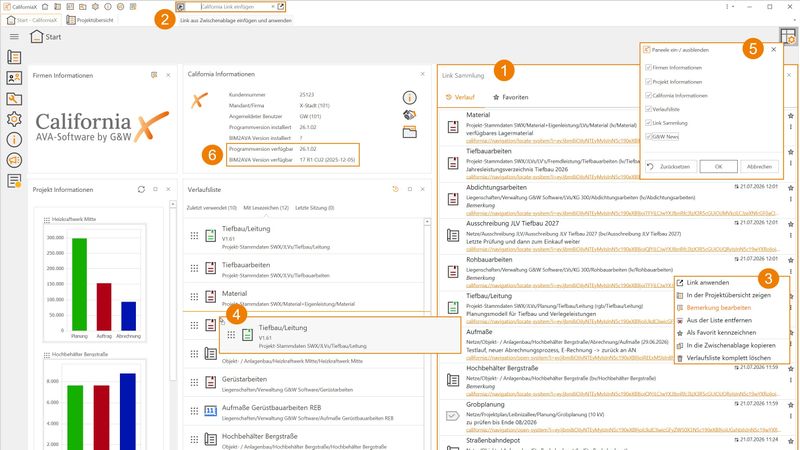Click the Grobplanung entry document icon

453,416
